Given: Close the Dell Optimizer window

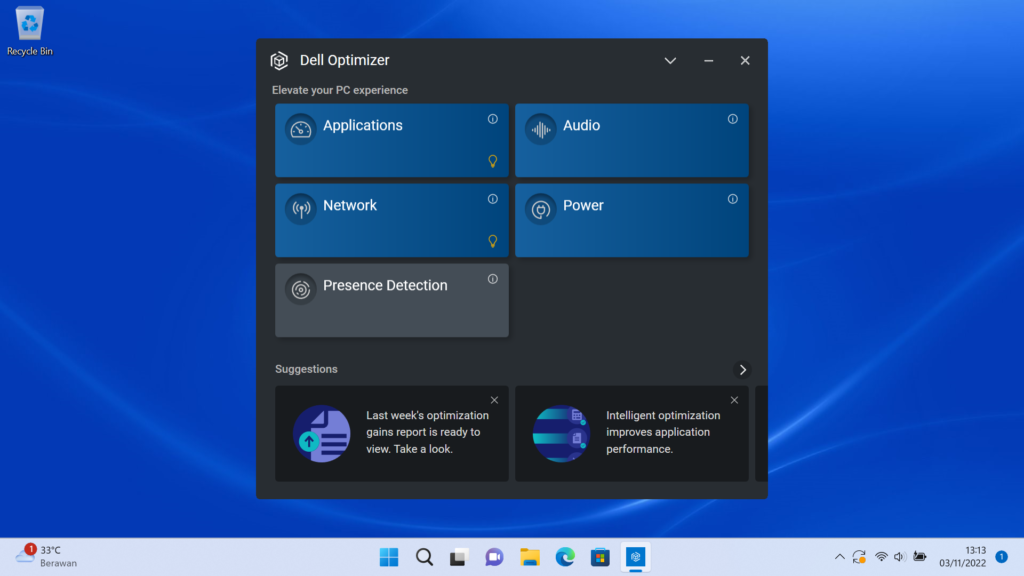Looking at the screenshot, I should coord(744,61).
